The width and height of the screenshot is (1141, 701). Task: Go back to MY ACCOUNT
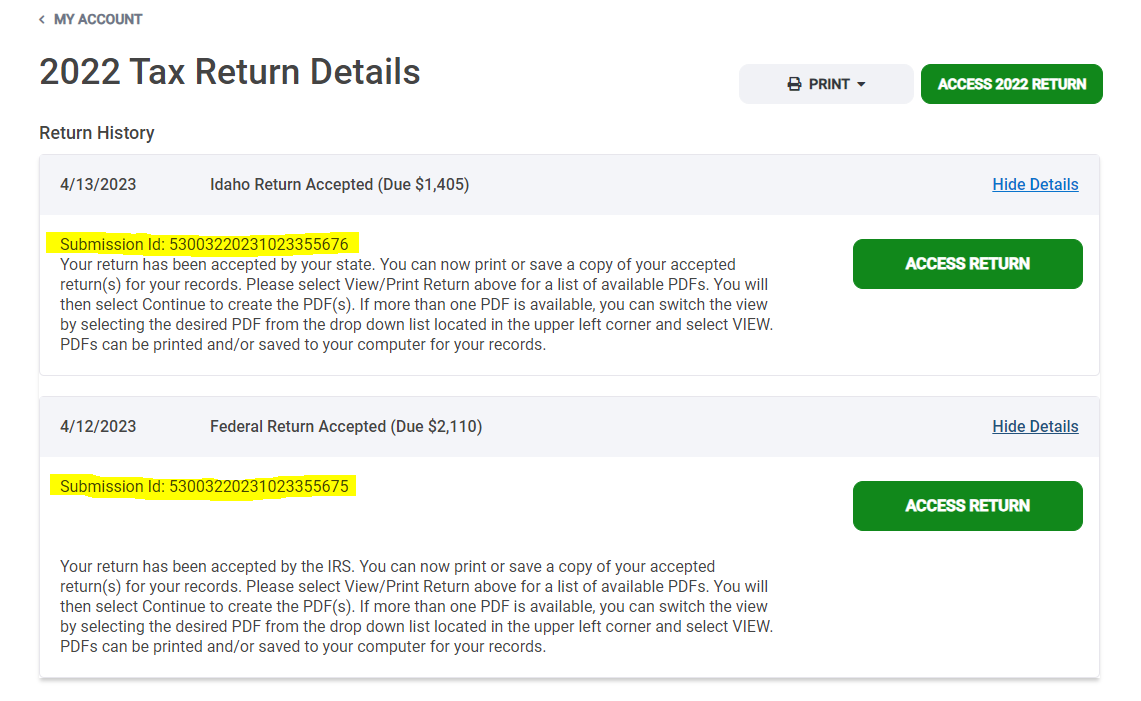[98, 20]
